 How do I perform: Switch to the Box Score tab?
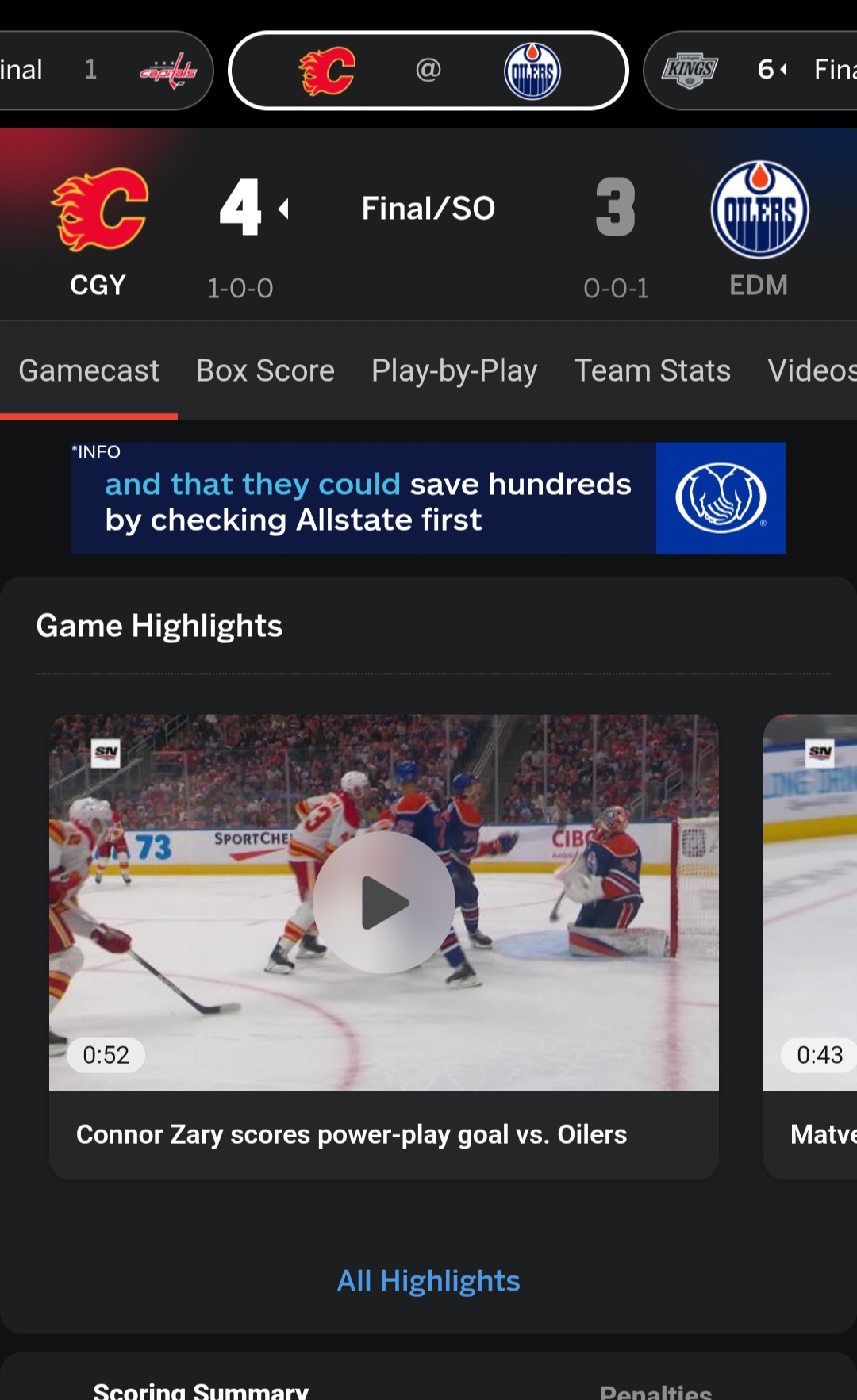pos(265,370)
